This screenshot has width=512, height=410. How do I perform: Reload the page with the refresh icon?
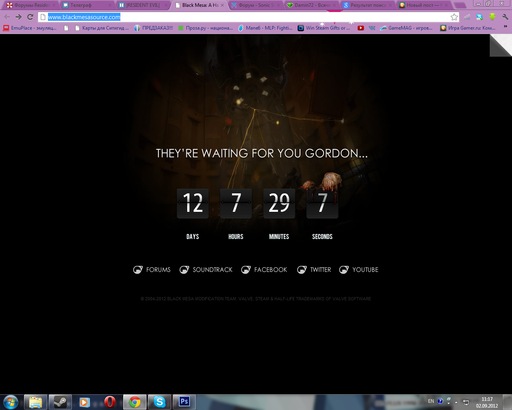tap(30, 17)
